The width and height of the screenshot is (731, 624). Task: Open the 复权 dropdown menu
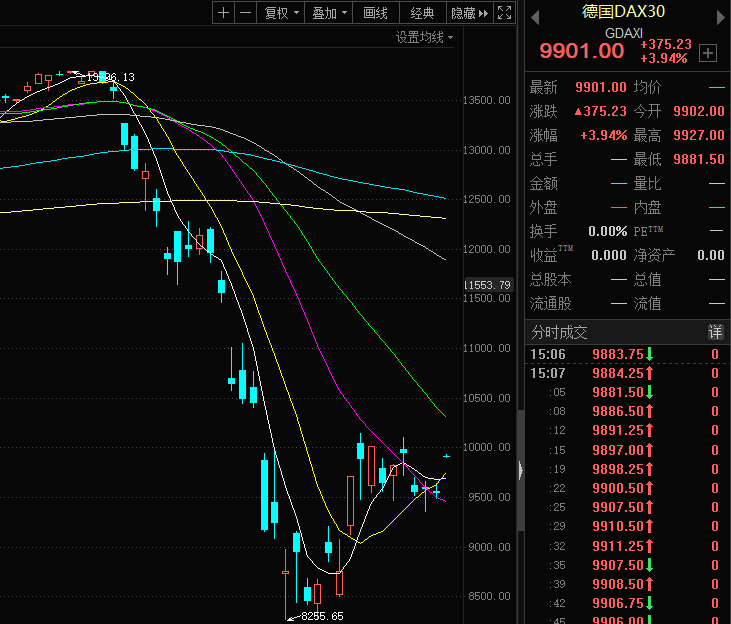point(280,13)
